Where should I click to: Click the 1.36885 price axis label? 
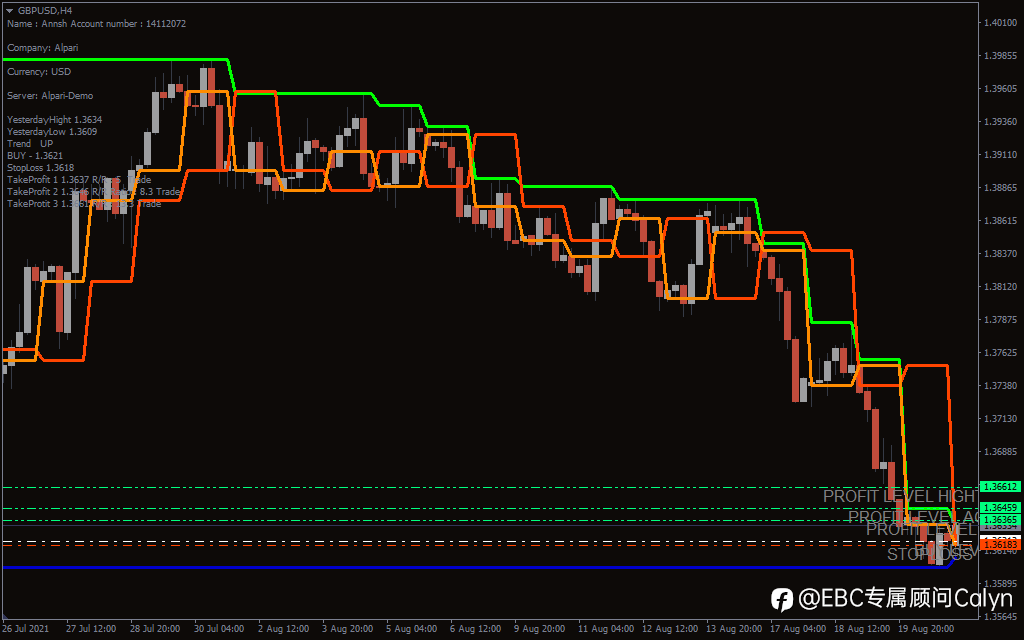click(1000, 451)
